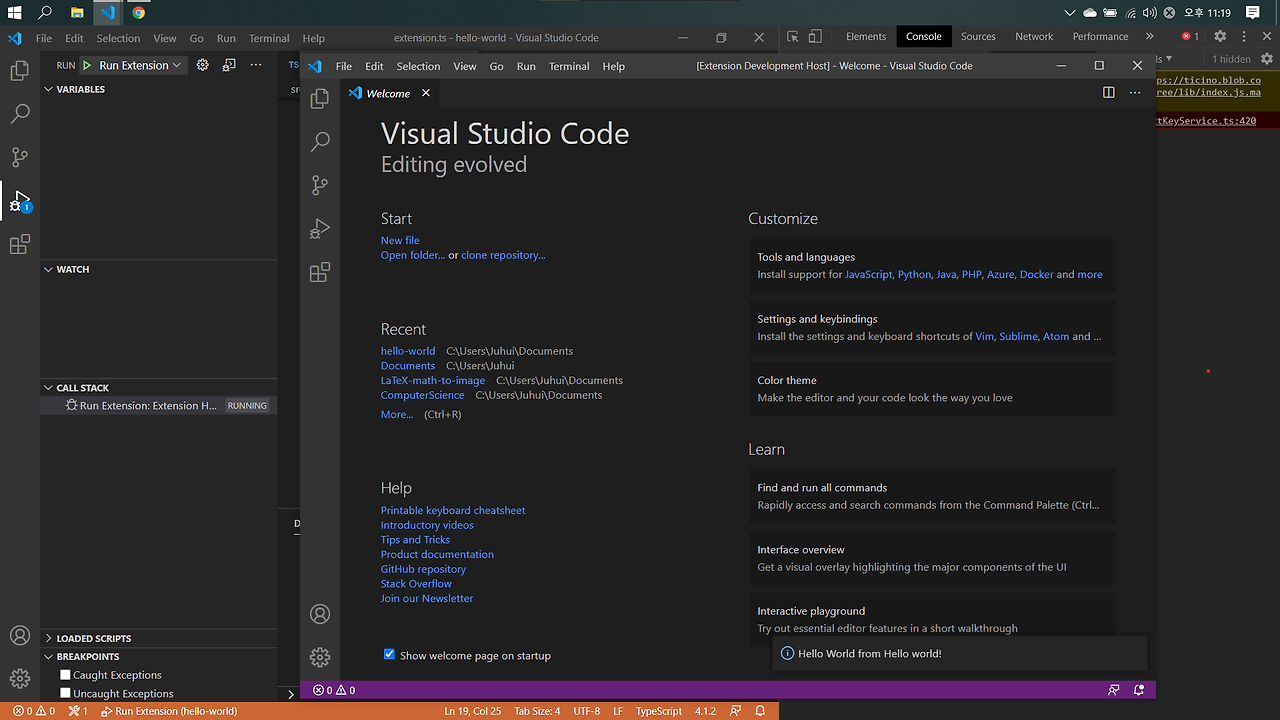The height and width of the screenshot is (720, 1280).
Task: Open Search in the hello-world window activity bar
Action: click(x=20, y=114)
